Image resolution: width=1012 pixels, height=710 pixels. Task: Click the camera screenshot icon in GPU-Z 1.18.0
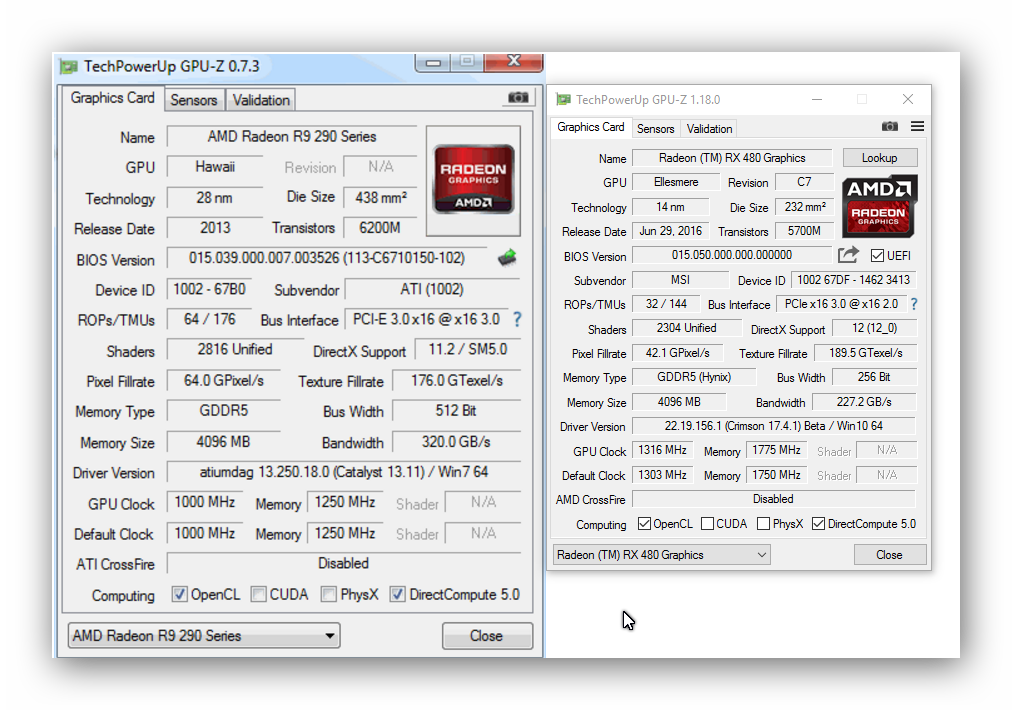click(889, 127)
